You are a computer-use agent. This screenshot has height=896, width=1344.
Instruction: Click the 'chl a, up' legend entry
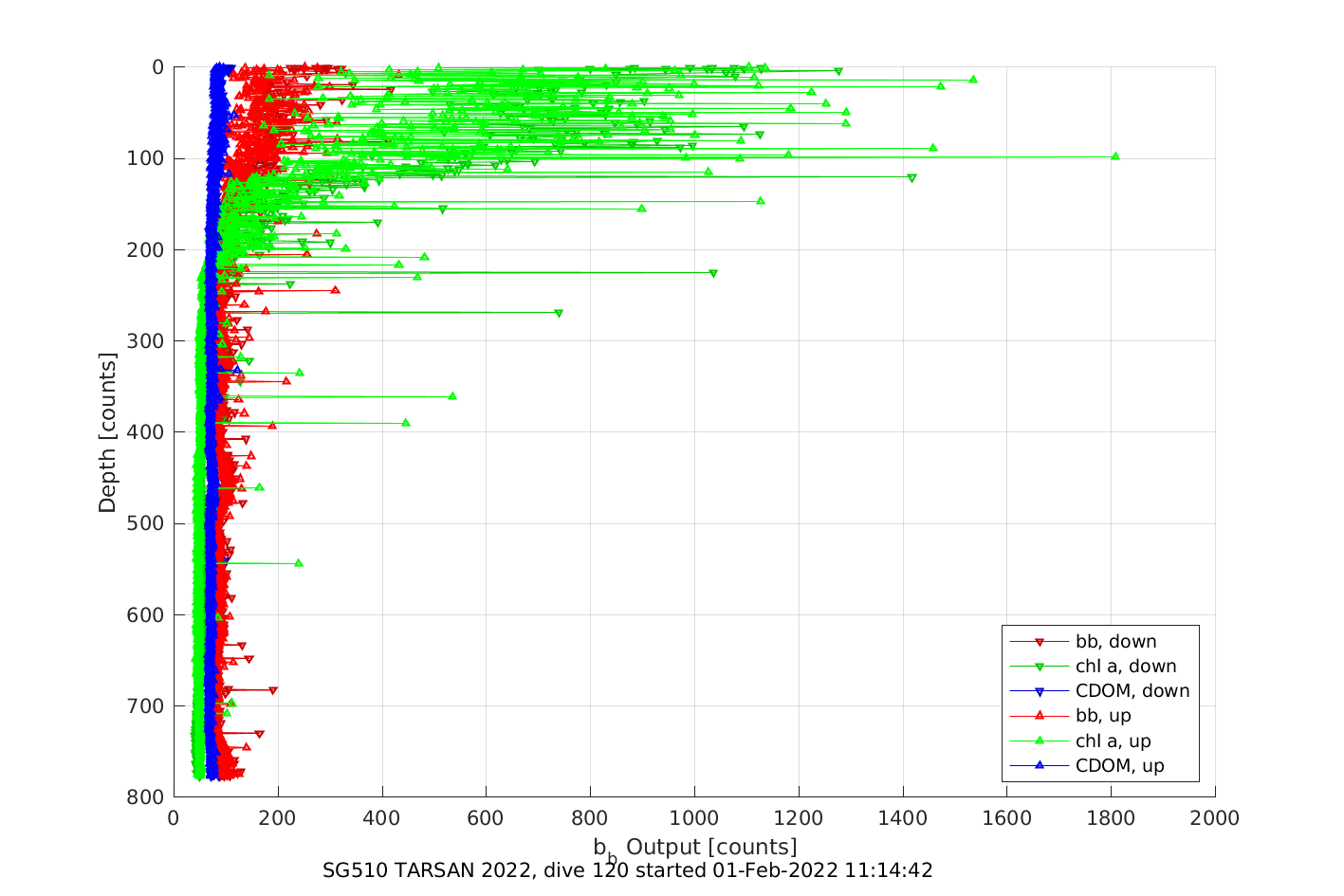click(x=1113, y=741)
